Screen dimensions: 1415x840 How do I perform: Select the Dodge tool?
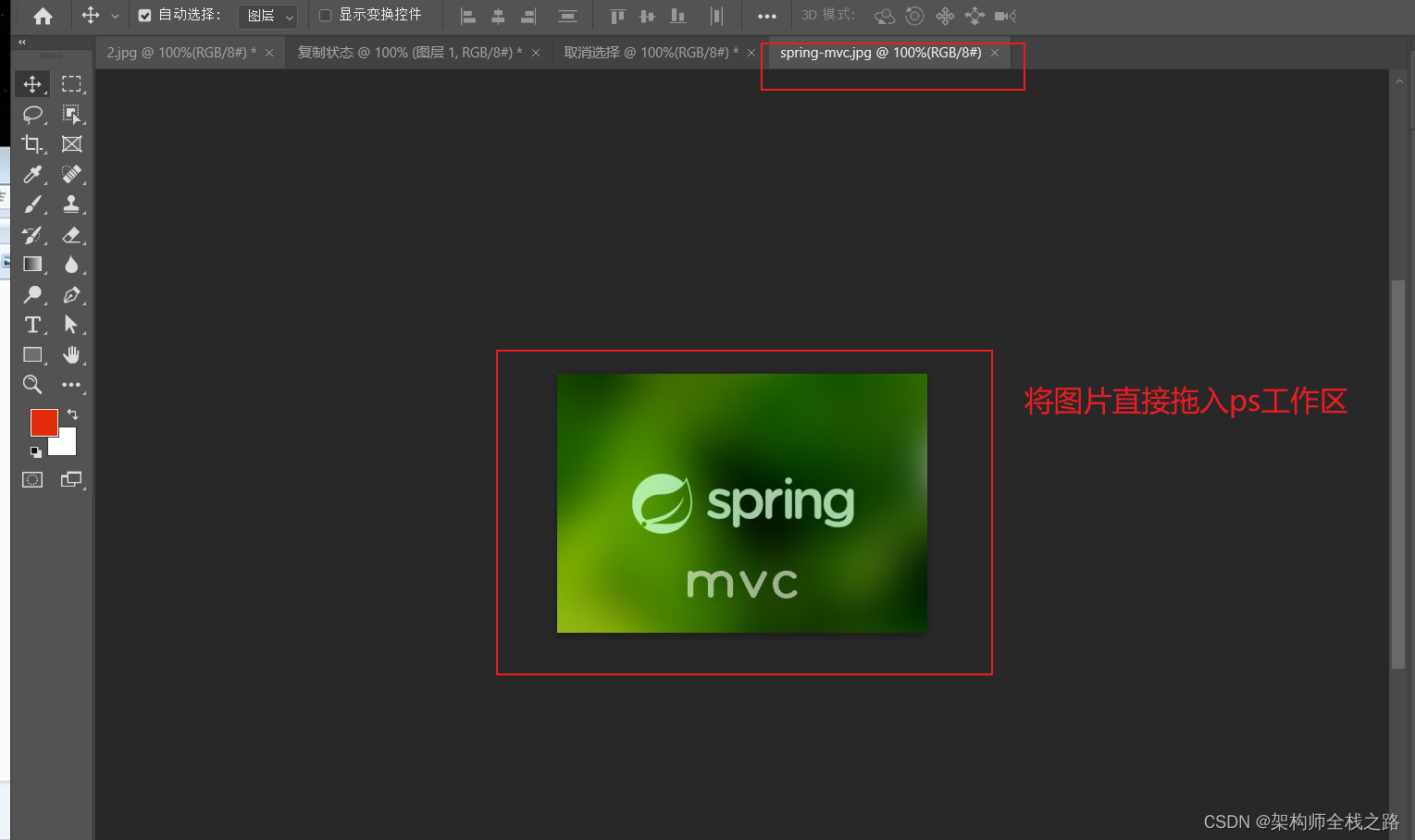pyautogui.click(x=32, y=295)
